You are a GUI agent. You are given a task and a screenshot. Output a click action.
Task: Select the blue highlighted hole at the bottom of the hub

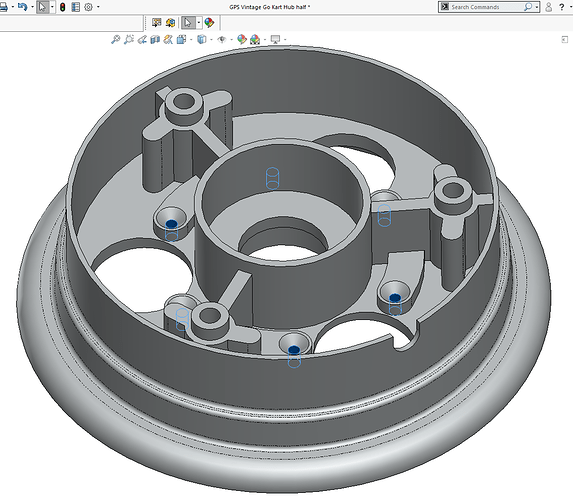(294, 350)
